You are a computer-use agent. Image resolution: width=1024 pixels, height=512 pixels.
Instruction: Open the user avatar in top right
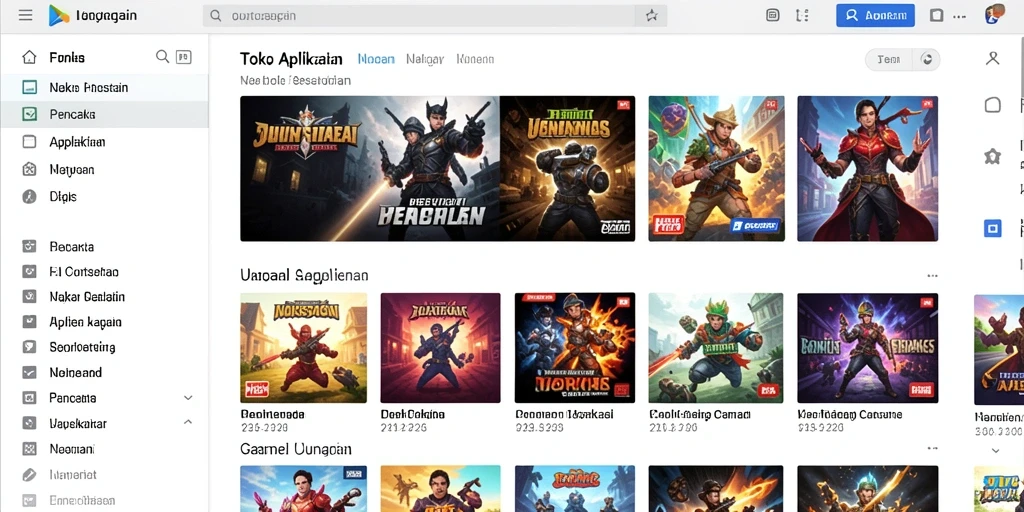994,14
